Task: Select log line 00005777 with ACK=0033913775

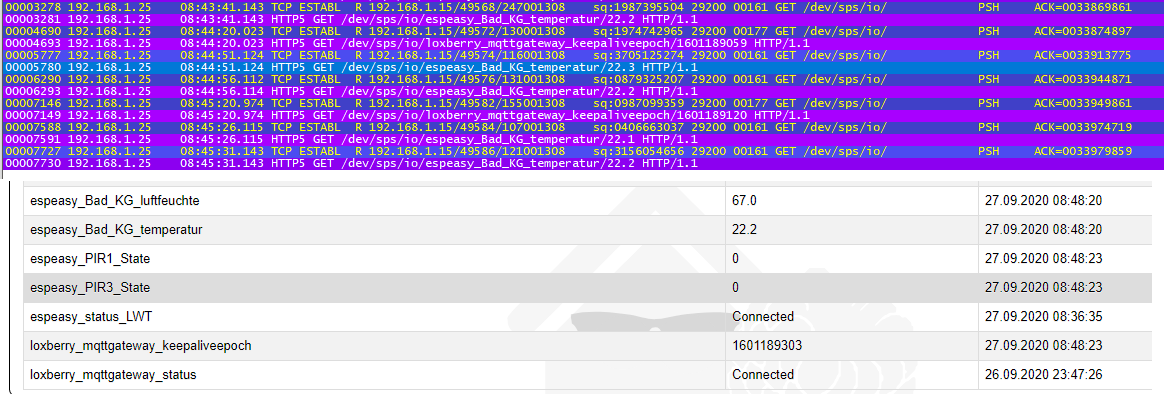Action: tap(582, 56)
